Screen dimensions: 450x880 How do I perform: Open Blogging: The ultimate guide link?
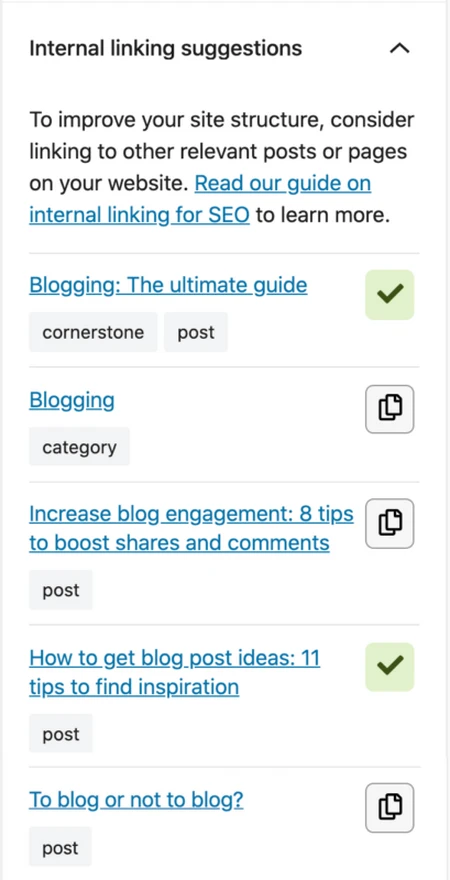pos(168,286)
